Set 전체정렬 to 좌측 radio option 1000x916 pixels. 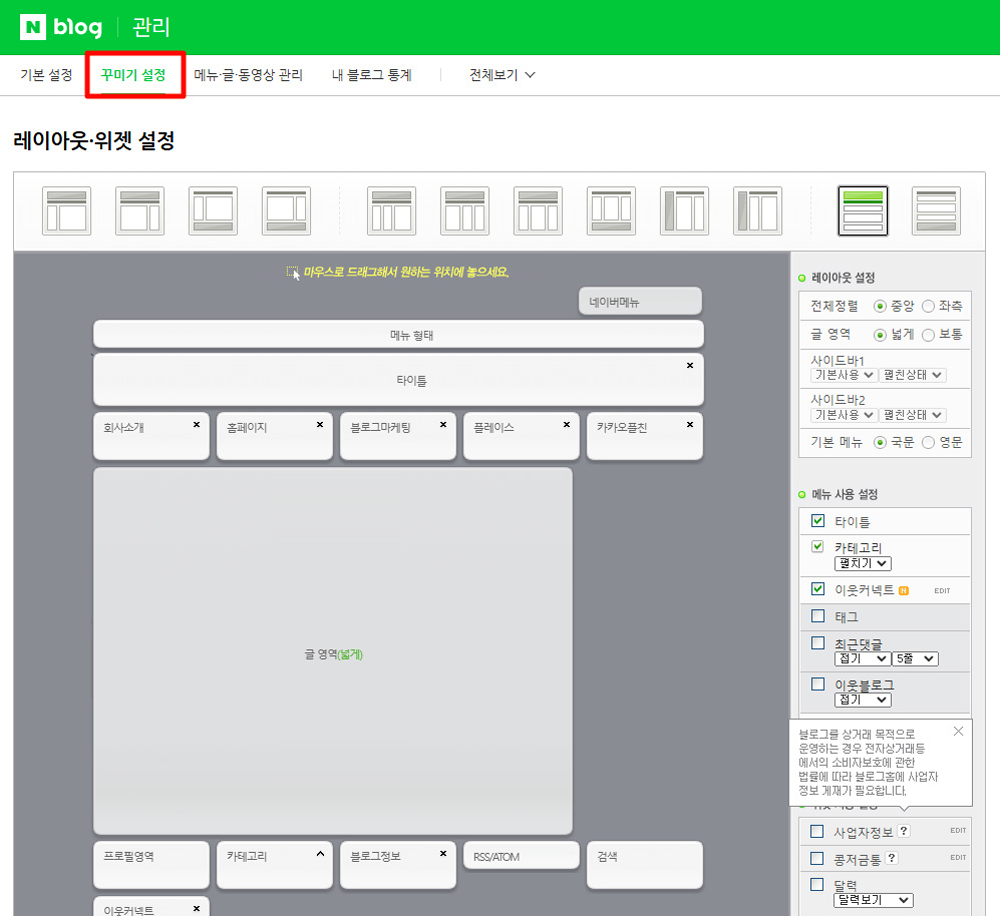pyautogui.click(x=928, y=306)
